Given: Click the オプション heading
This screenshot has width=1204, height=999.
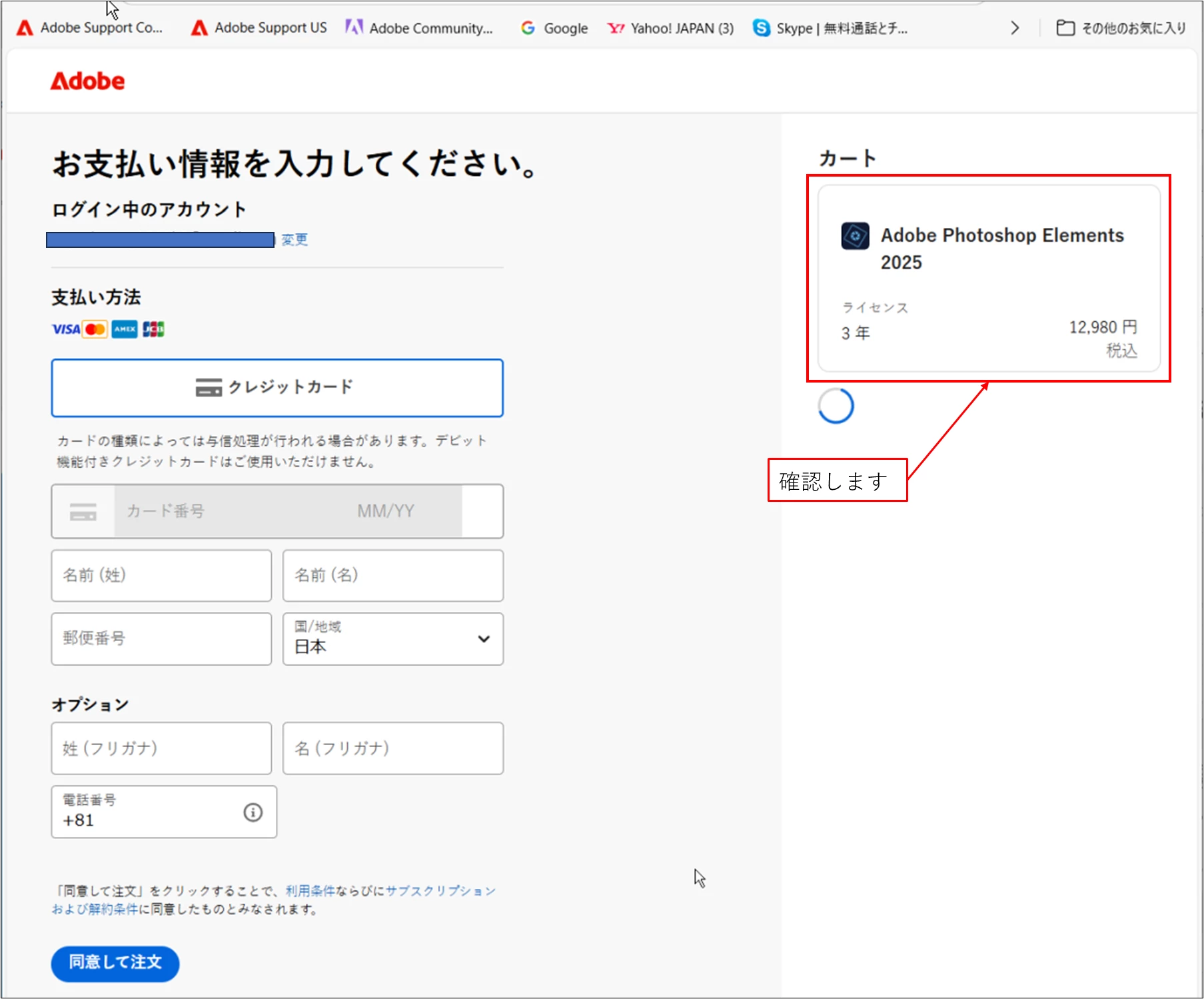Looking at the screenshot, I should click(91, 704).
